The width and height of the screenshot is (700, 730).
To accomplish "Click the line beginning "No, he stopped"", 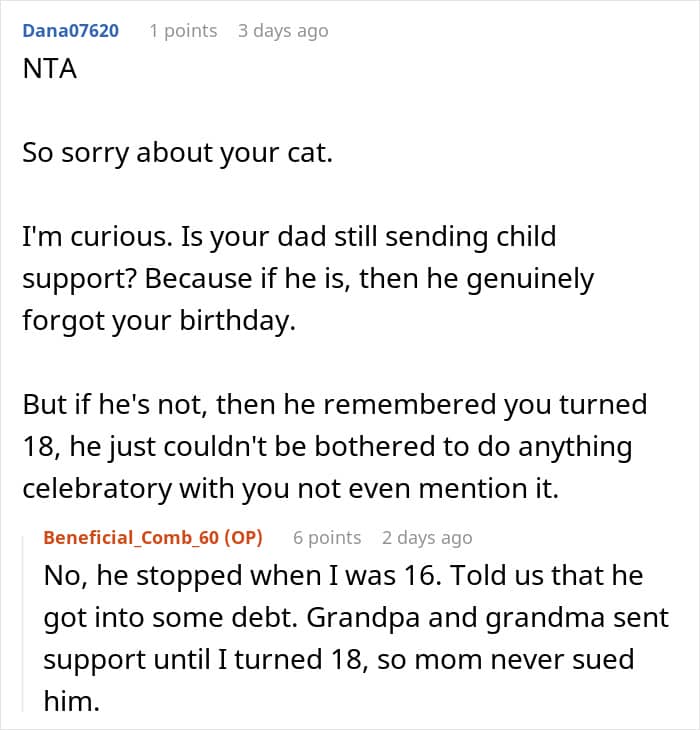I will pyautogui.click(x=343, y=575).
